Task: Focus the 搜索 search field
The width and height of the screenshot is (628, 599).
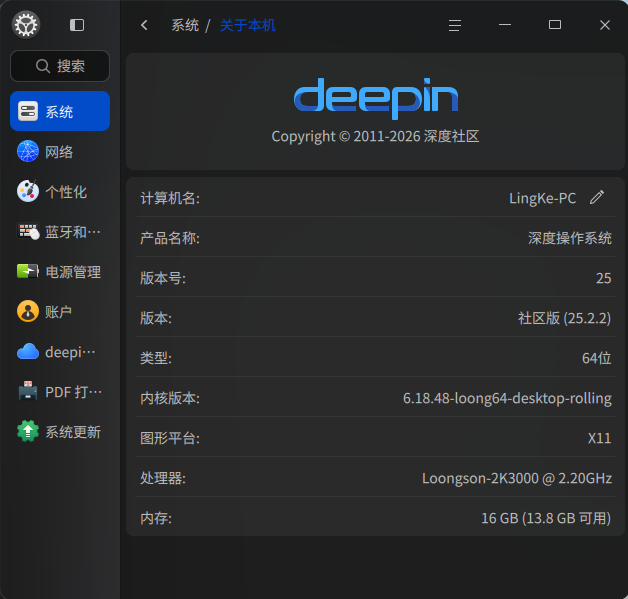Action: (60, 66)
